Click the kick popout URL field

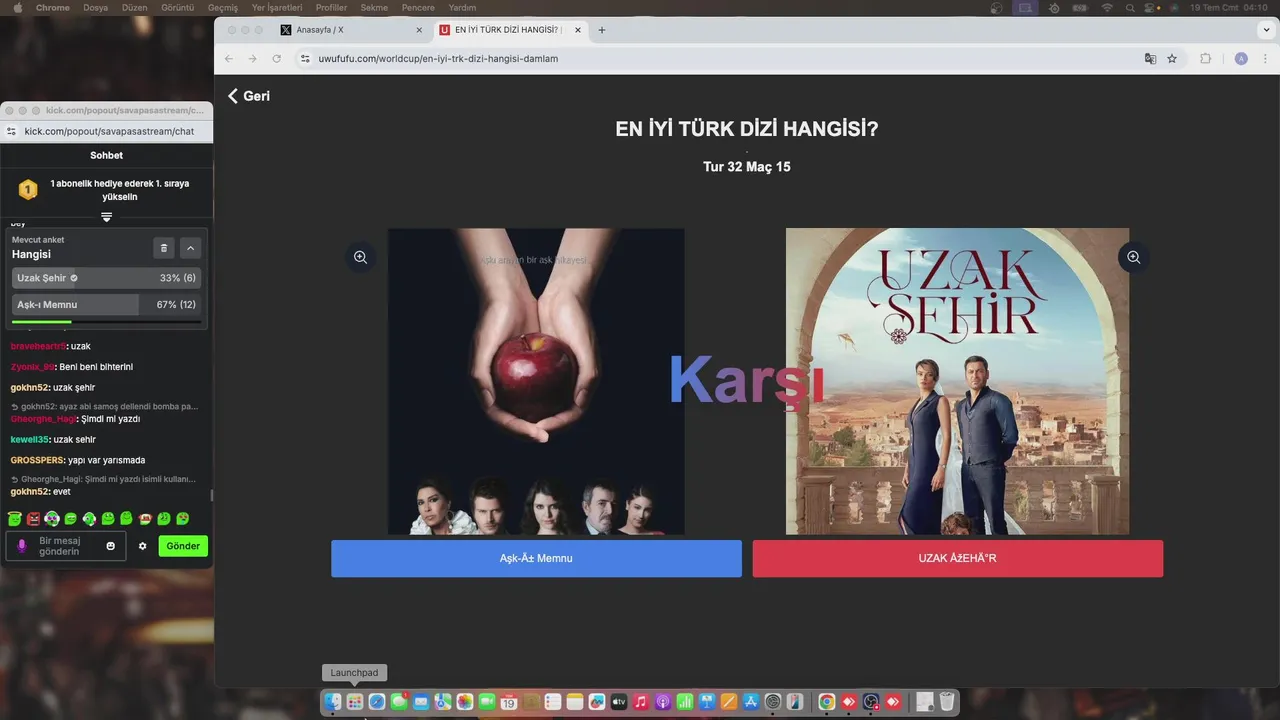[x=108, y=131]
